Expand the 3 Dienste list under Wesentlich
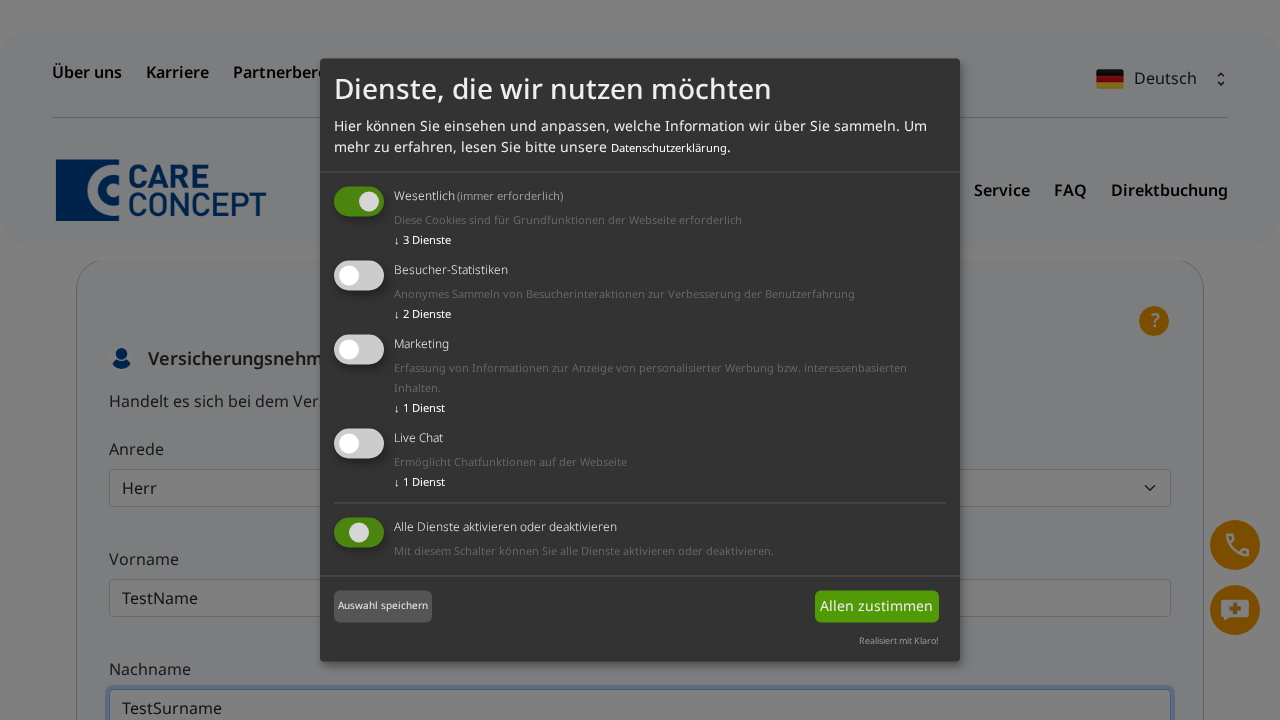 (x=422, y=240)
